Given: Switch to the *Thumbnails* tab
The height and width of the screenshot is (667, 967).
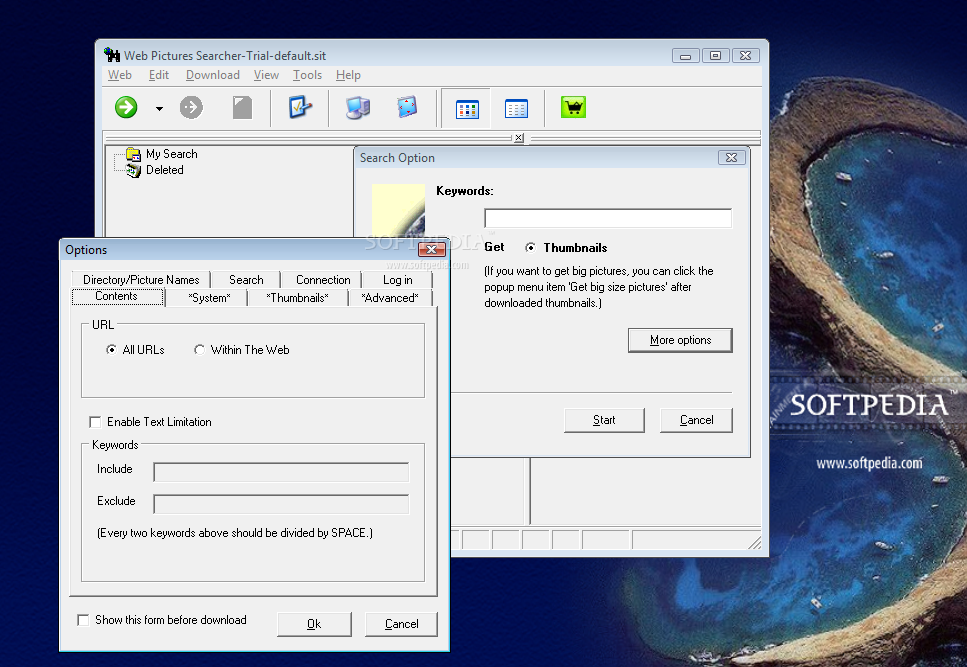Looking at the screenshot, I should pyautogui.click(x=297, y=298).
